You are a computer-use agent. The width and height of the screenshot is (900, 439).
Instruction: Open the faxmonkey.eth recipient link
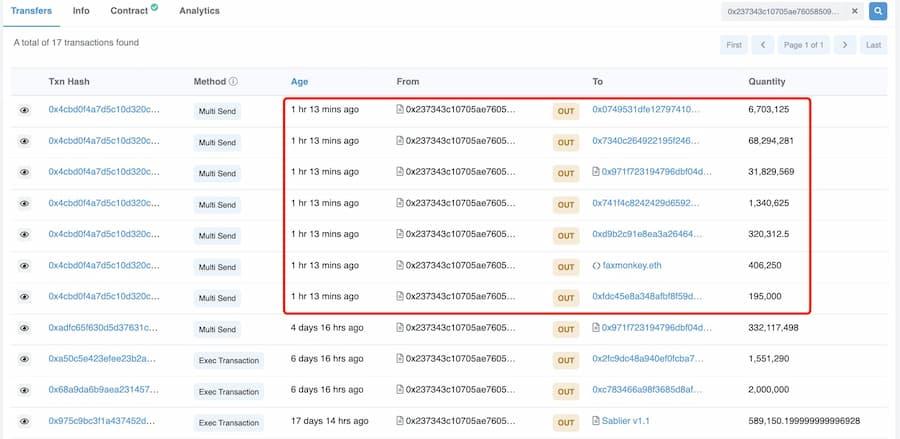click(x=632, y=265)
